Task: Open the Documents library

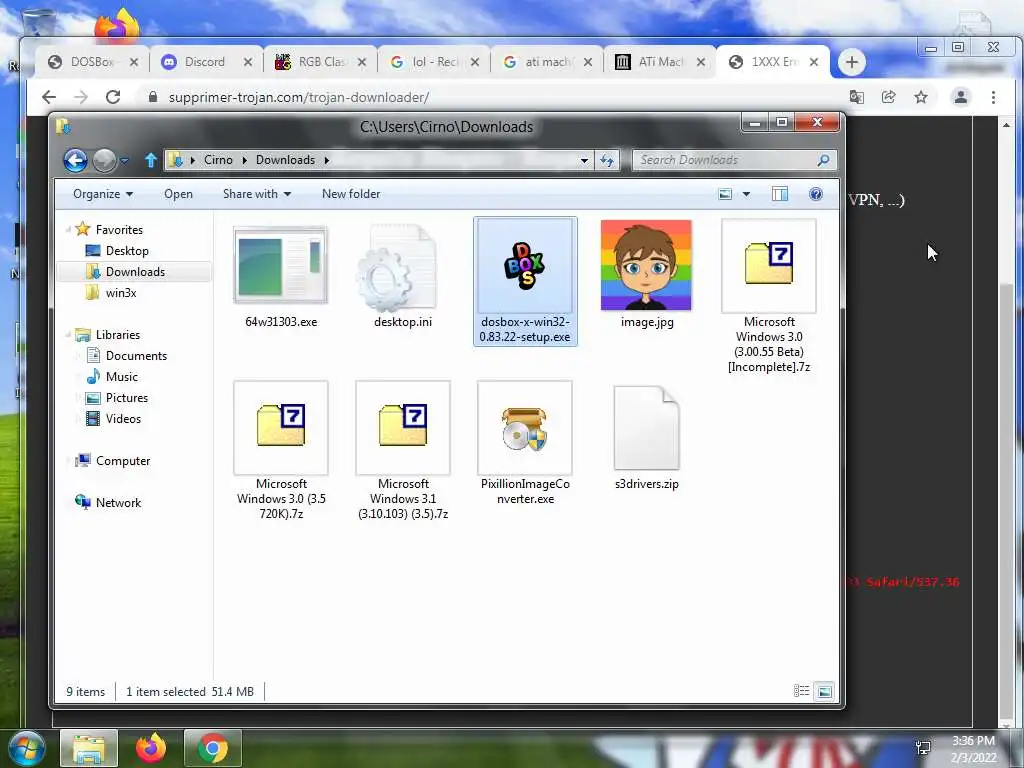Action: [136, 356]
